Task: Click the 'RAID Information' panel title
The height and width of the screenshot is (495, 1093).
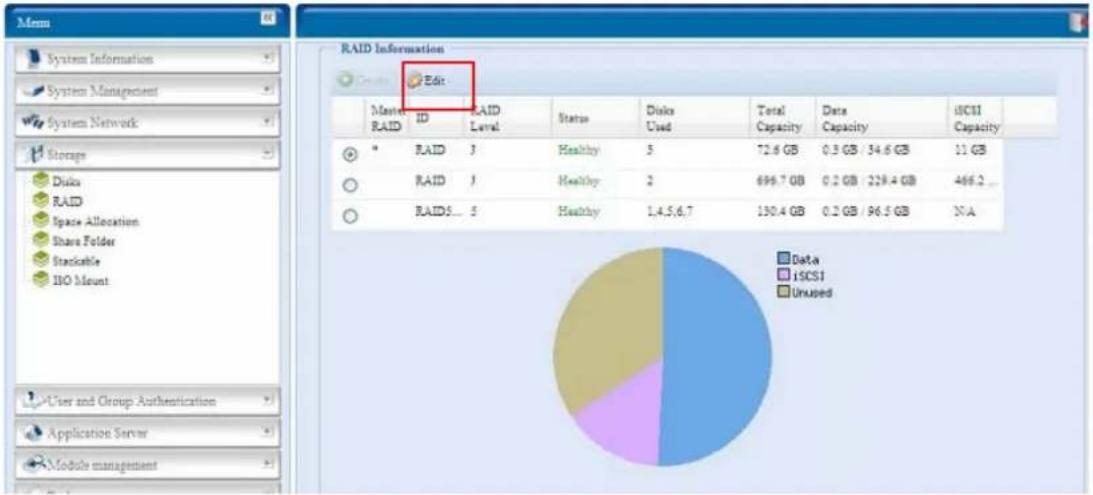Action: (392, 50)
